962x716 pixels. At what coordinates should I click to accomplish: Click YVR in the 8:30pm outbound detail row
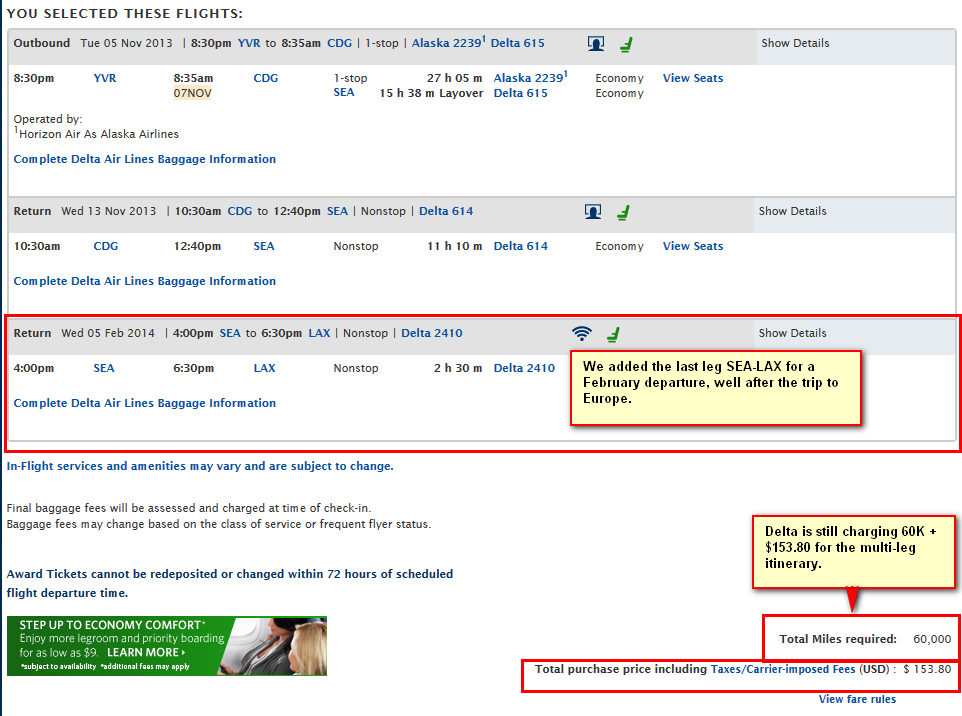click(x=105, y=78)
